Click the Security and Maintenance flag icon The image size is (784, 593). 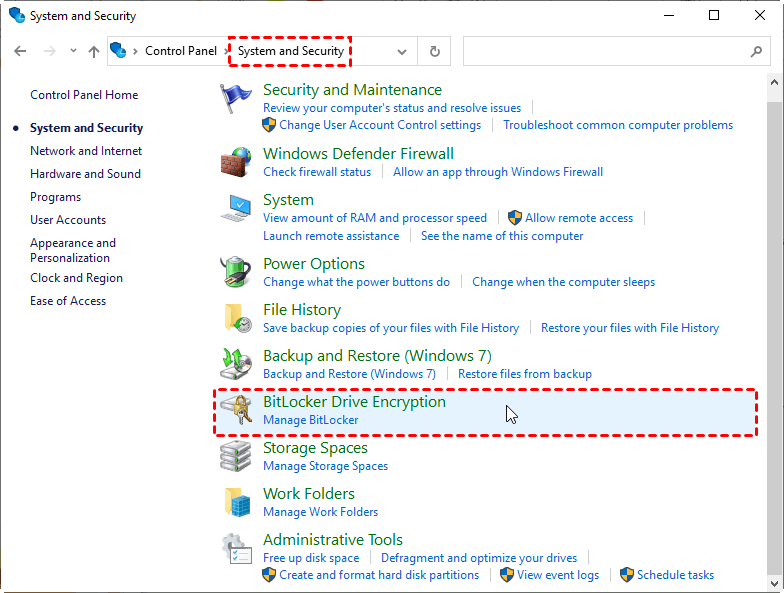tap(235, 98)
